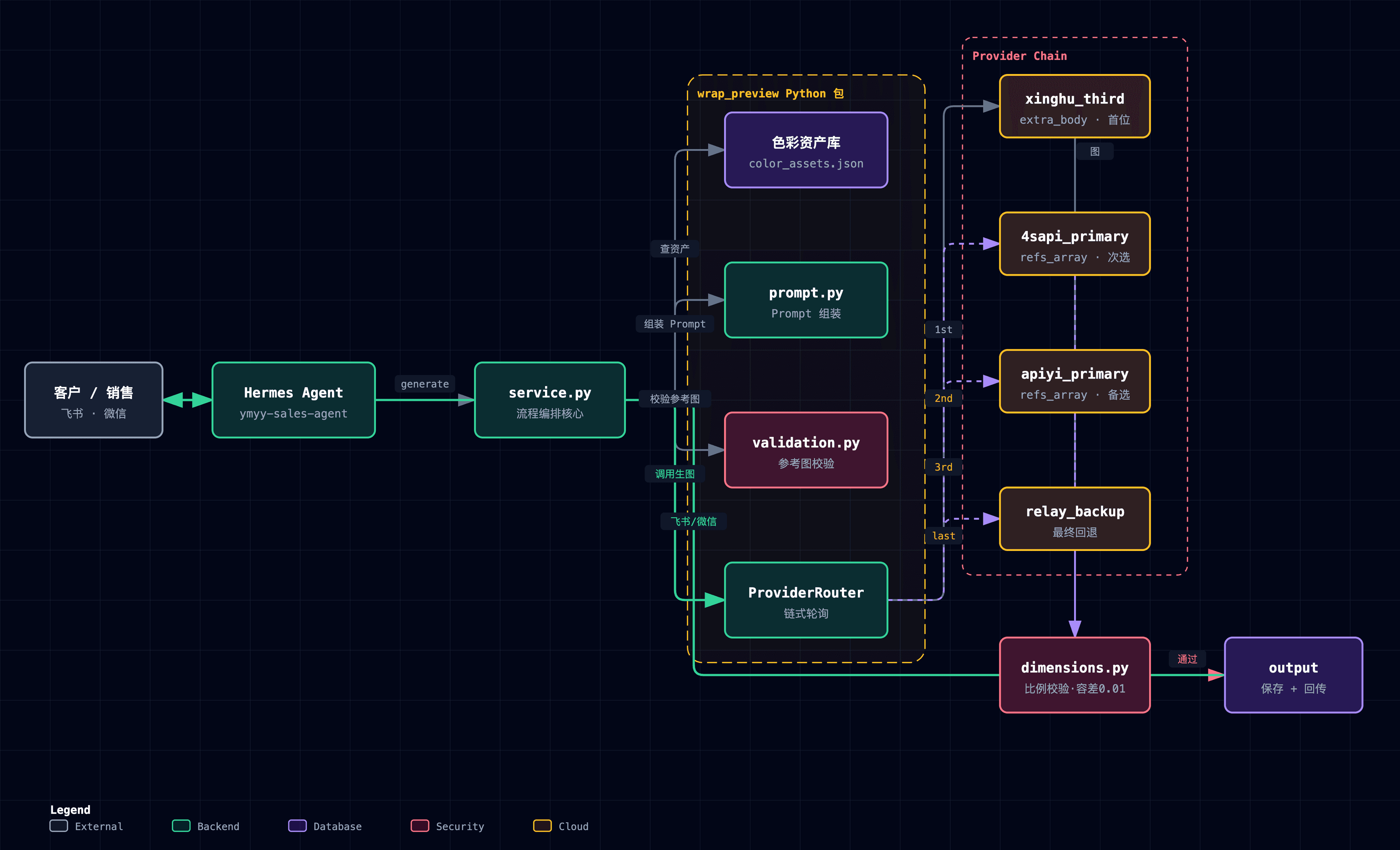Select the 4sapi_primary provider node

(1075, 244)
